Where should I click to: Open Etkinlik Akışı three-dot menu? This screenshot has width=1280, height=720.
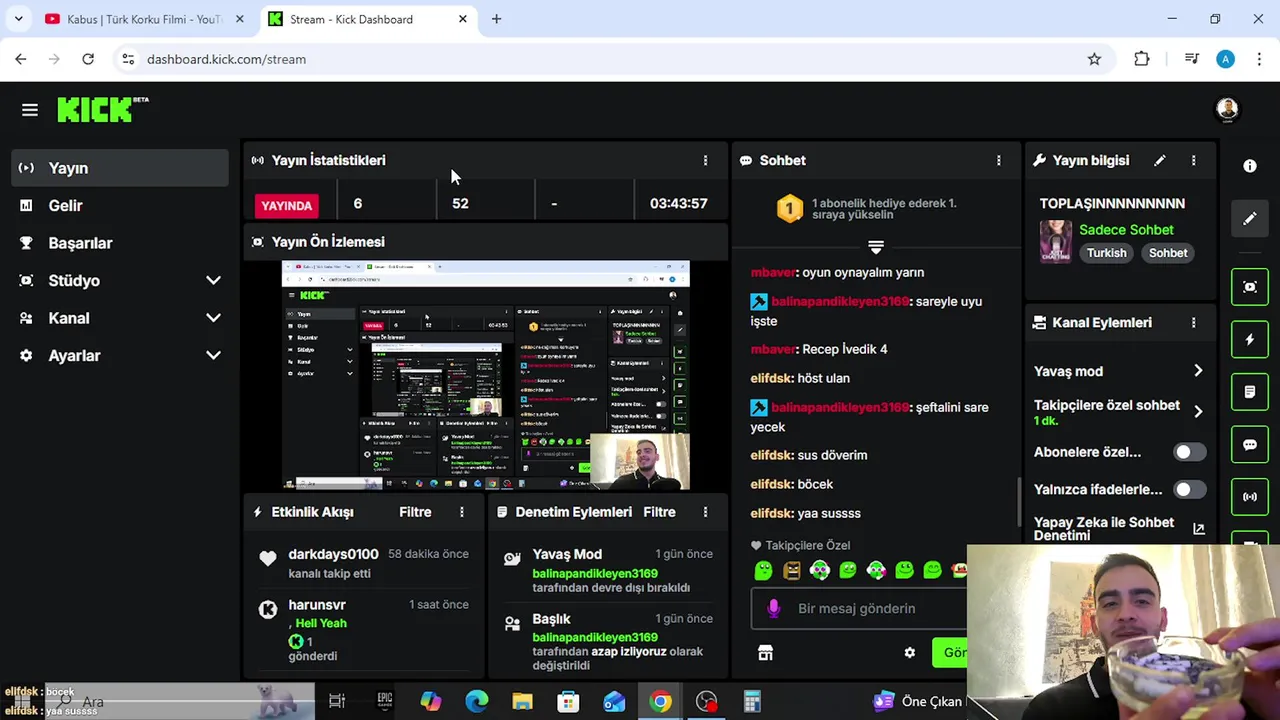coord(461,512)
